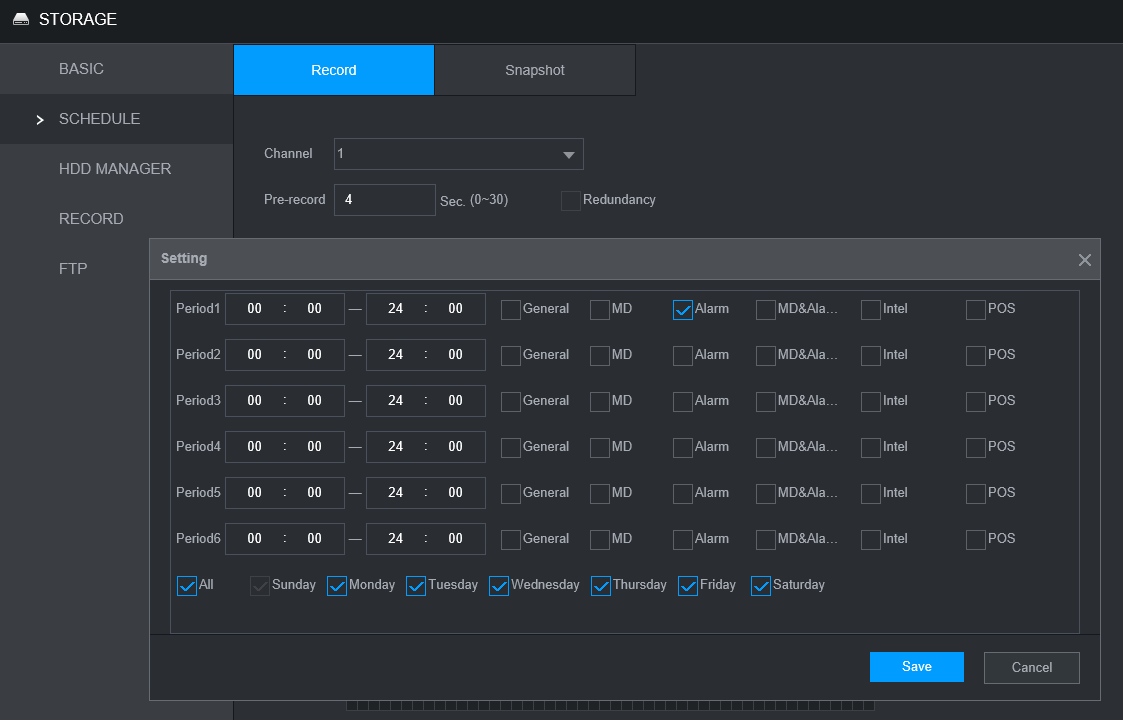Enable Intel for Period4
Image resolution: width=1123 pixels, height=720 pixels.
871,448
